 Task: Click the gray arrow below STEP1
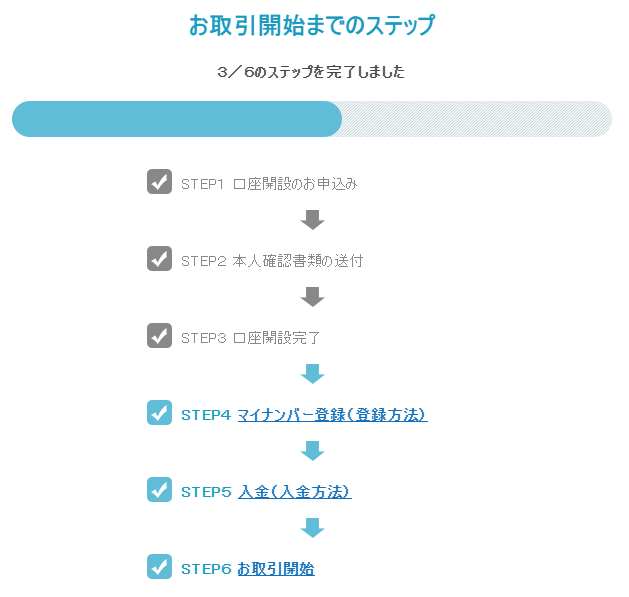coord(312,220)
